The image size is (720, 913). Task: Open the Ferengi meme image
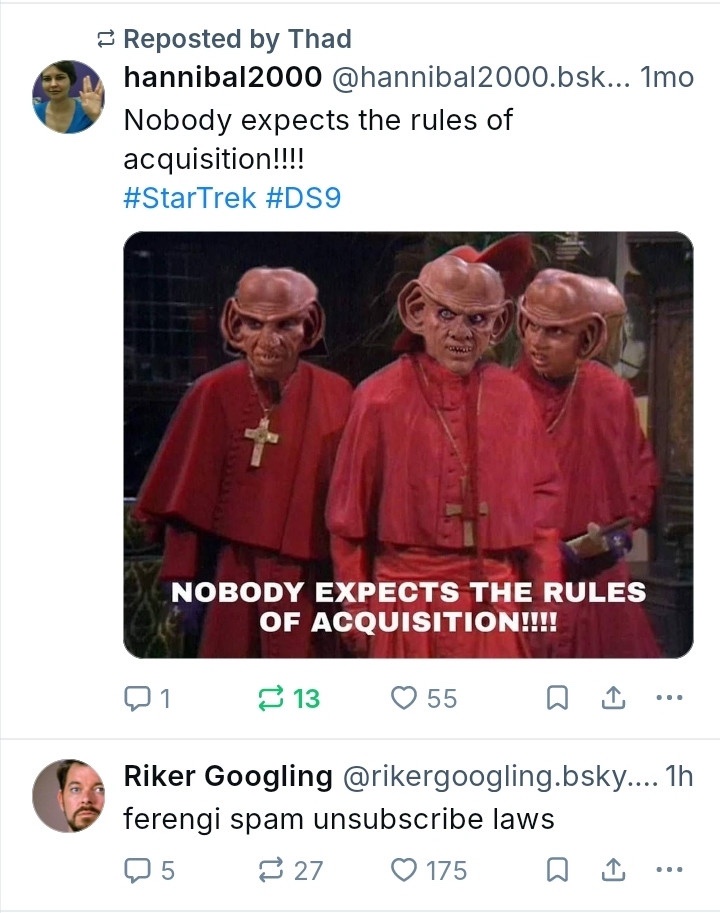click(408, 445)
